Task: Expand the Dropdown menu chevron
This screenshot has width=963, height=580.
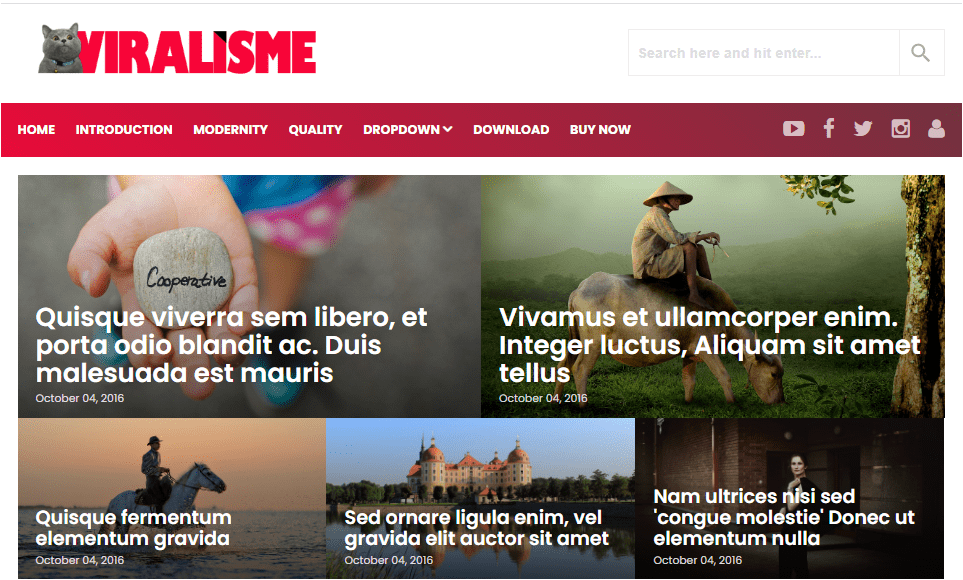Action: point(448,129)
